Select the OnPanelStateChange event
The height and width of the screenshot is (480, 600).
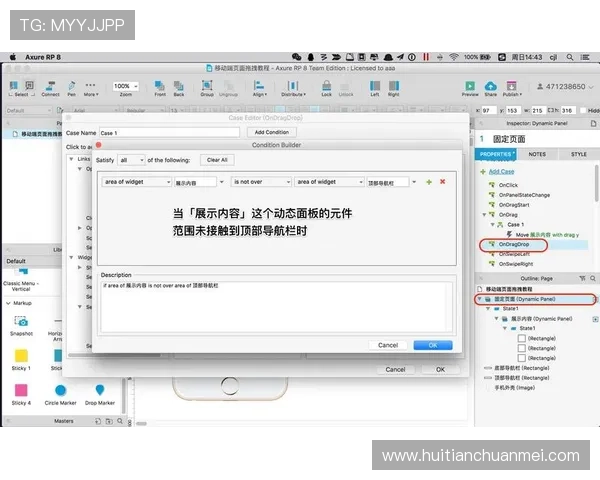524,195
